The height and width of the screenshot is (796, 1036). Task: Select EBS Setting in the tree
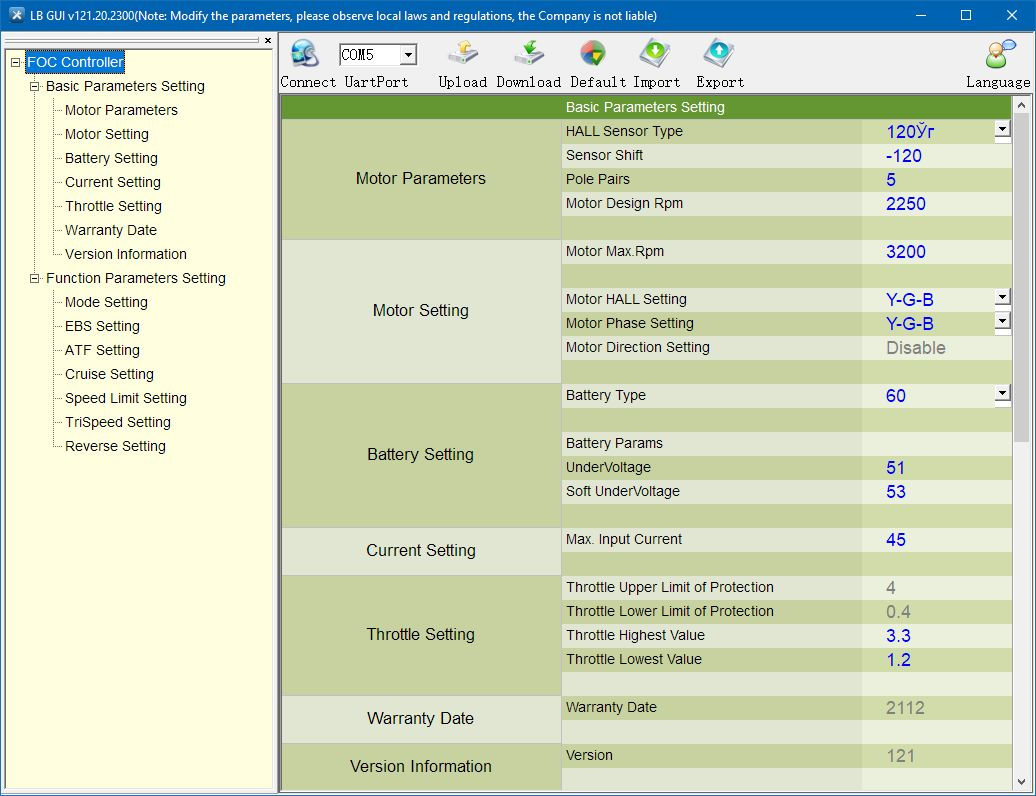[102, 326]
